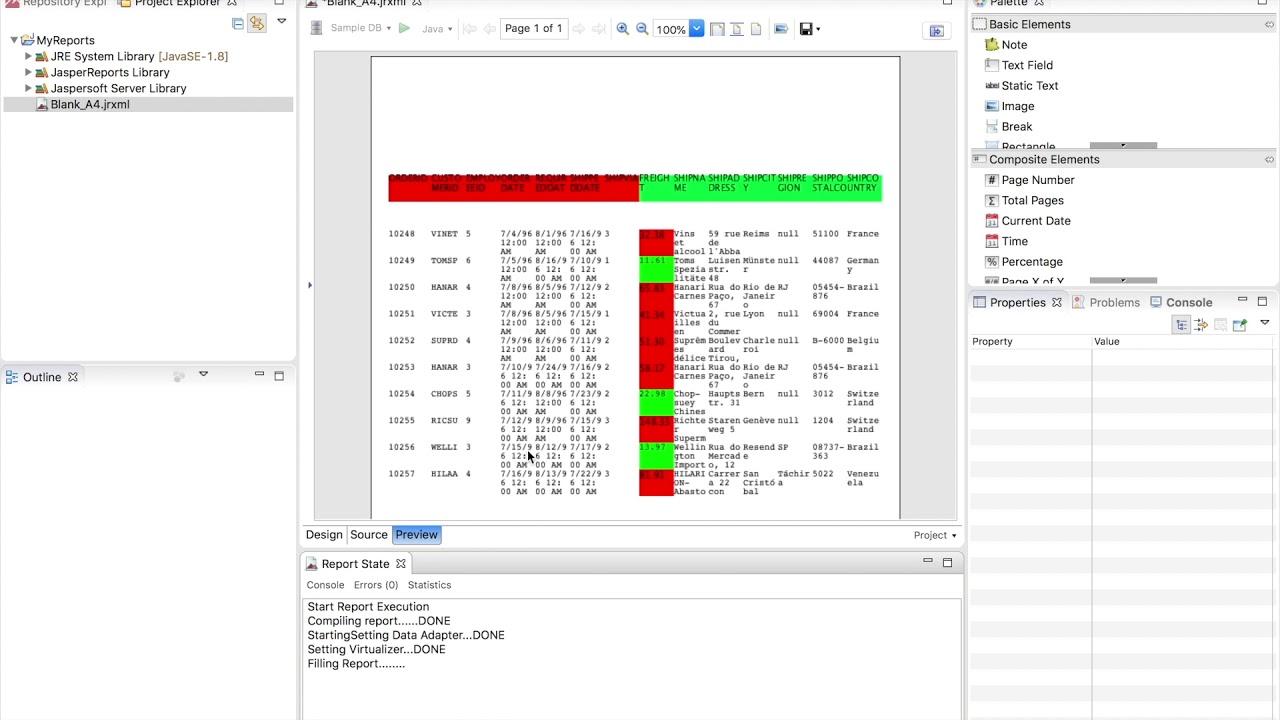Select the Preview tab
This screenshot has width=1280, height=720.
pyautogui.click(x=416, y=535)
